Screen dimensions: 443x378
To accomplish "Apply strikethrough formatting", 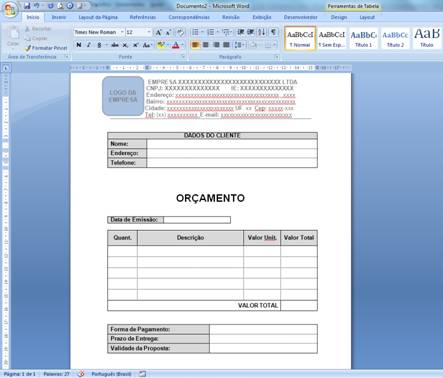I will (115, 45).
